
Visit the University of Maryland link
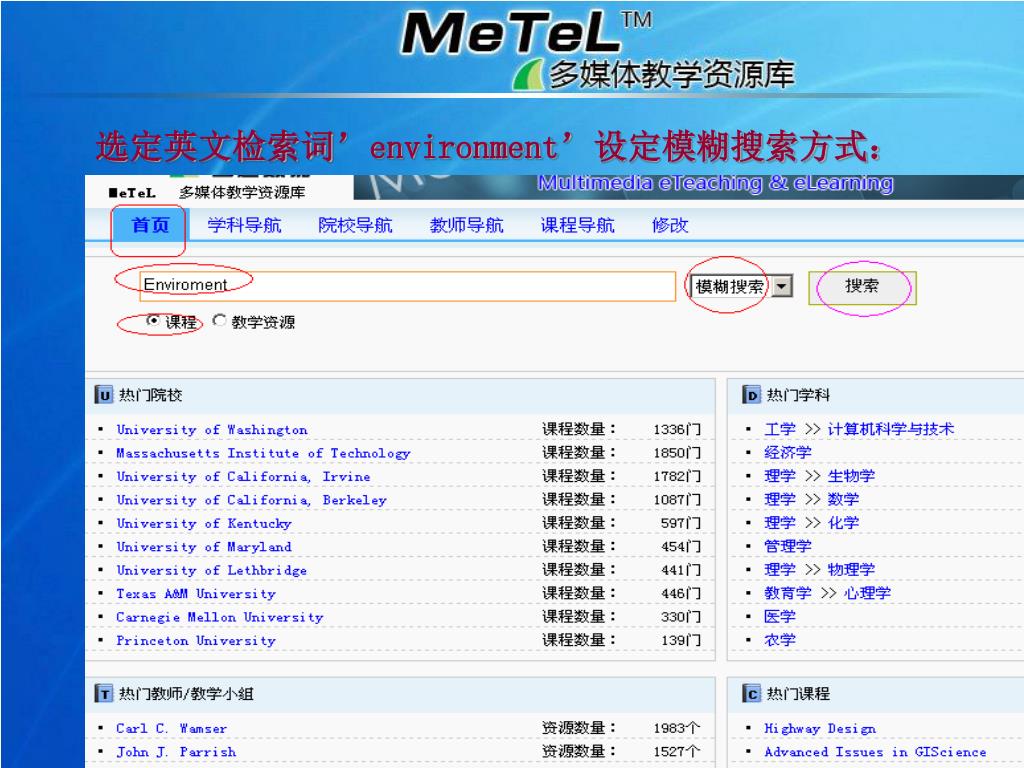pos(204,547)
